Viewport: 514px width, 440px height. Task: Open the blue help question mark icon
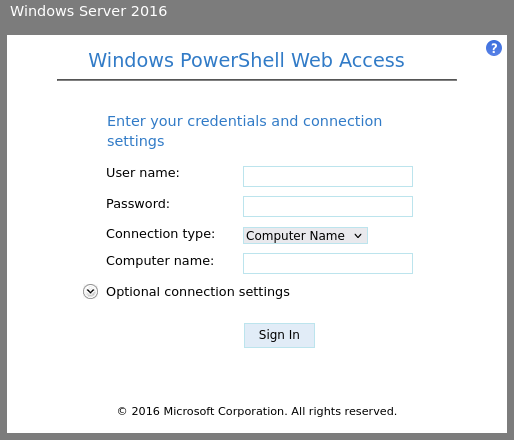pyautogui.click(x=494, y=48)
